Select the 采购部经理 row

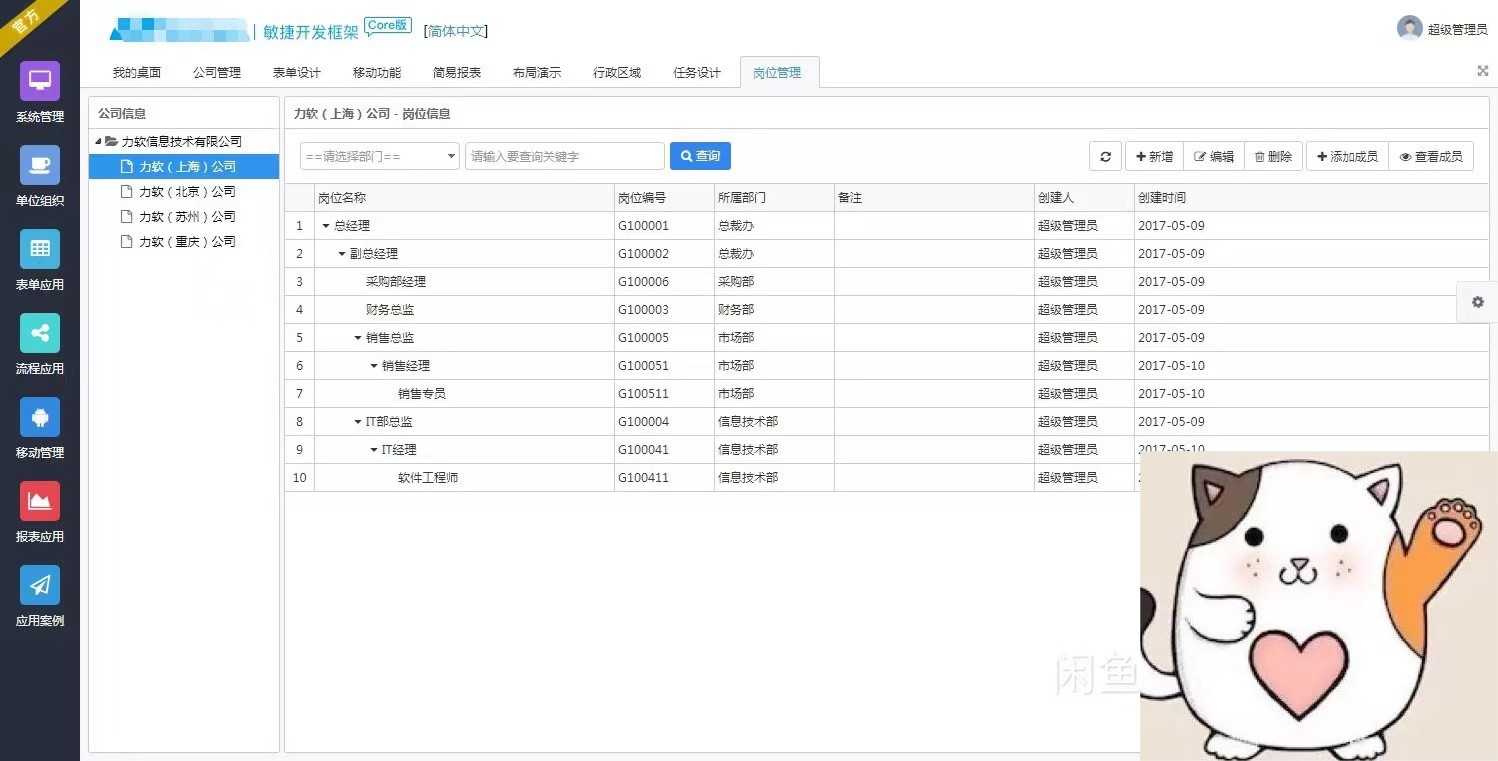(x=887, y=282)
